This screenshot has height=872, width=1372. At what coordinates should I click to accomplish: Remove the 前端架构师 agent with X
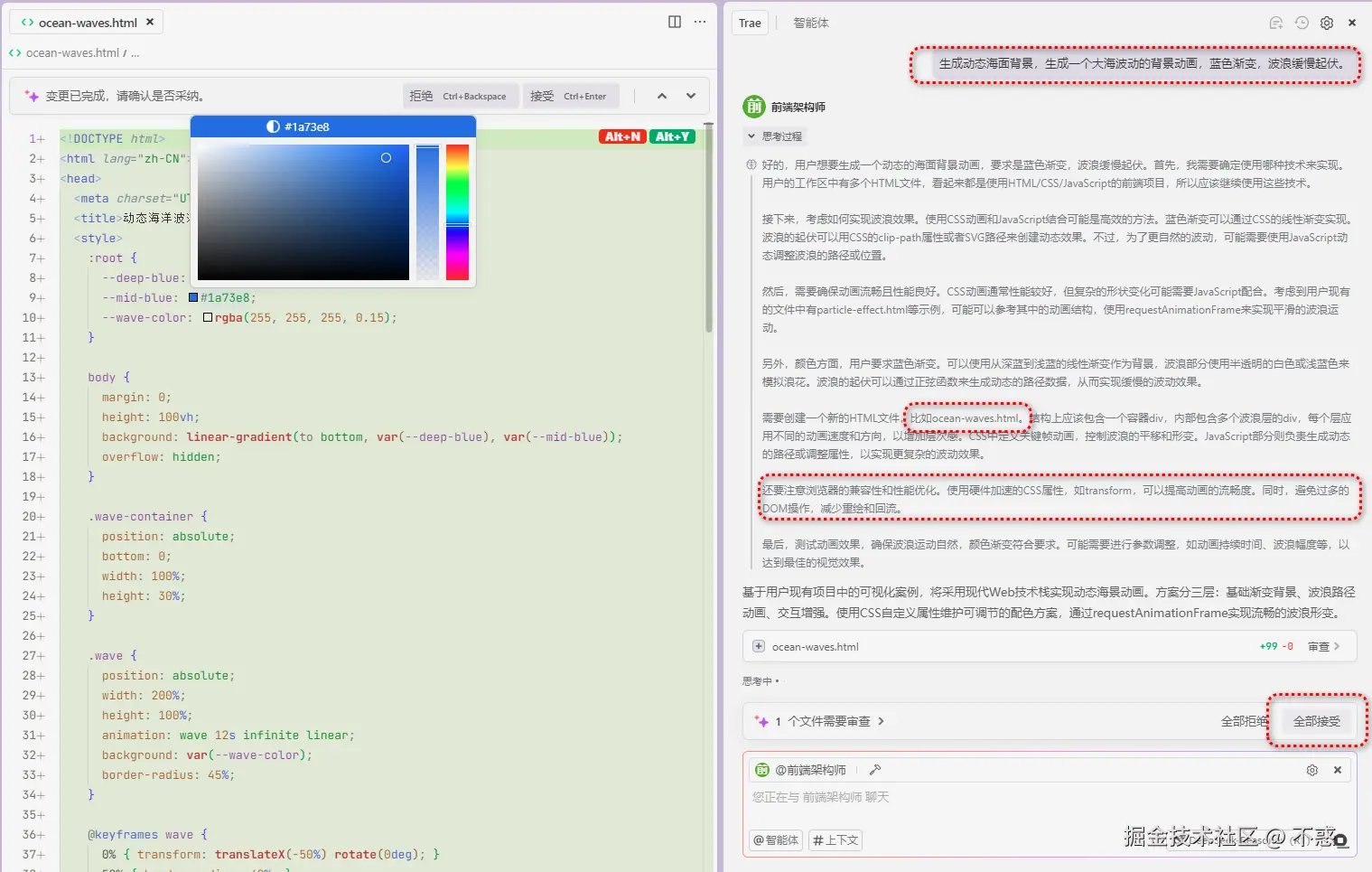click(1338, 770)
